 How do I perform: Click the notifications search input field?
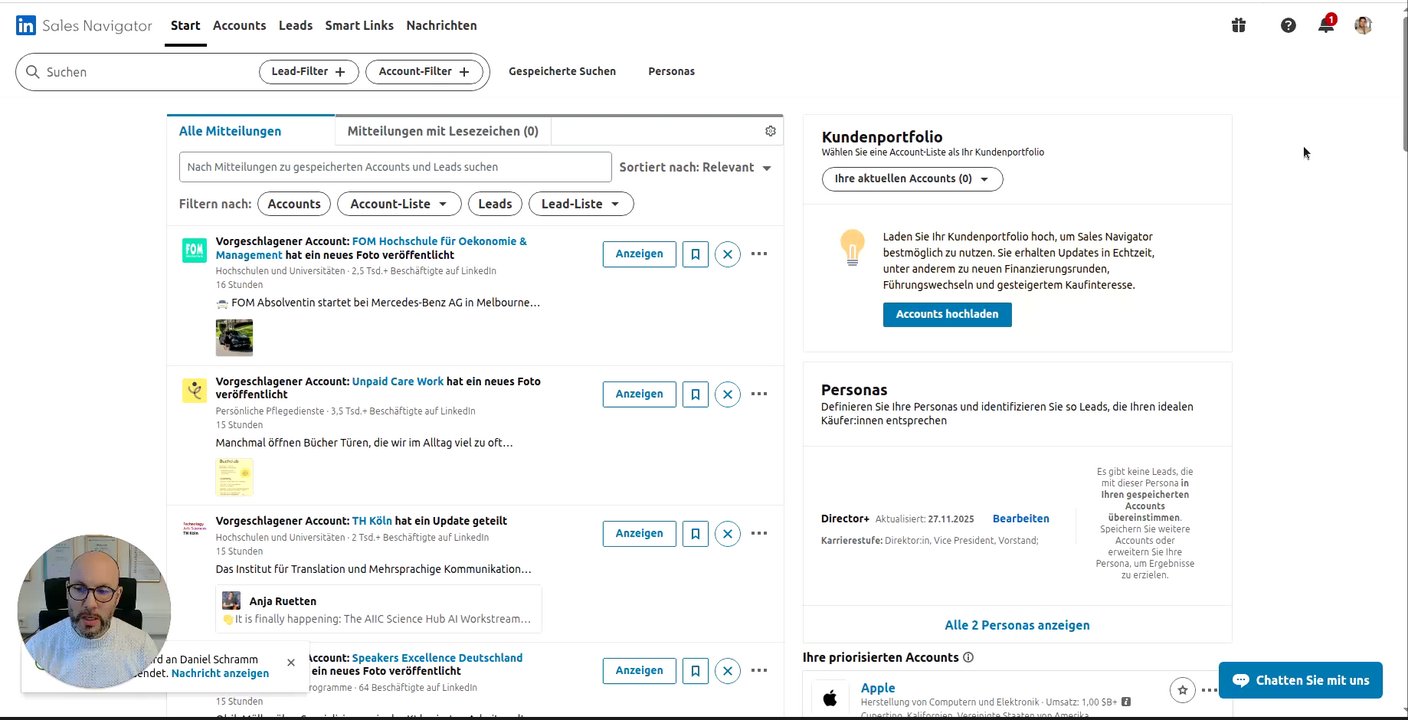(395, 167)
